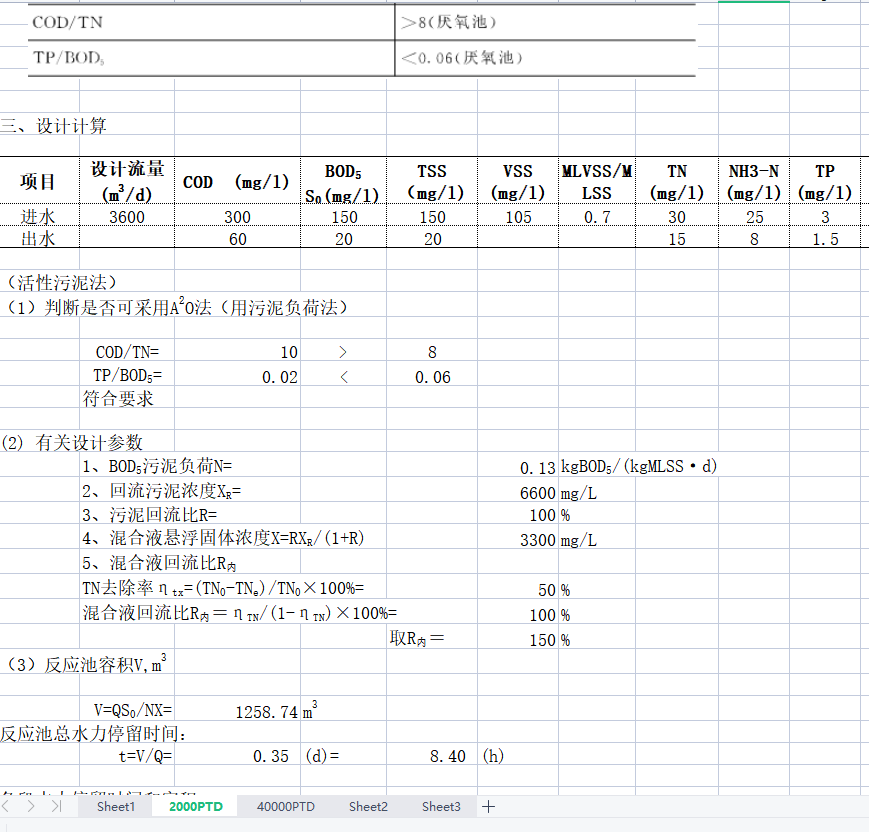The height and width of the screenshot is (832, 869).
Task: Select the 符合要求 cell
Action: point(127,398)
